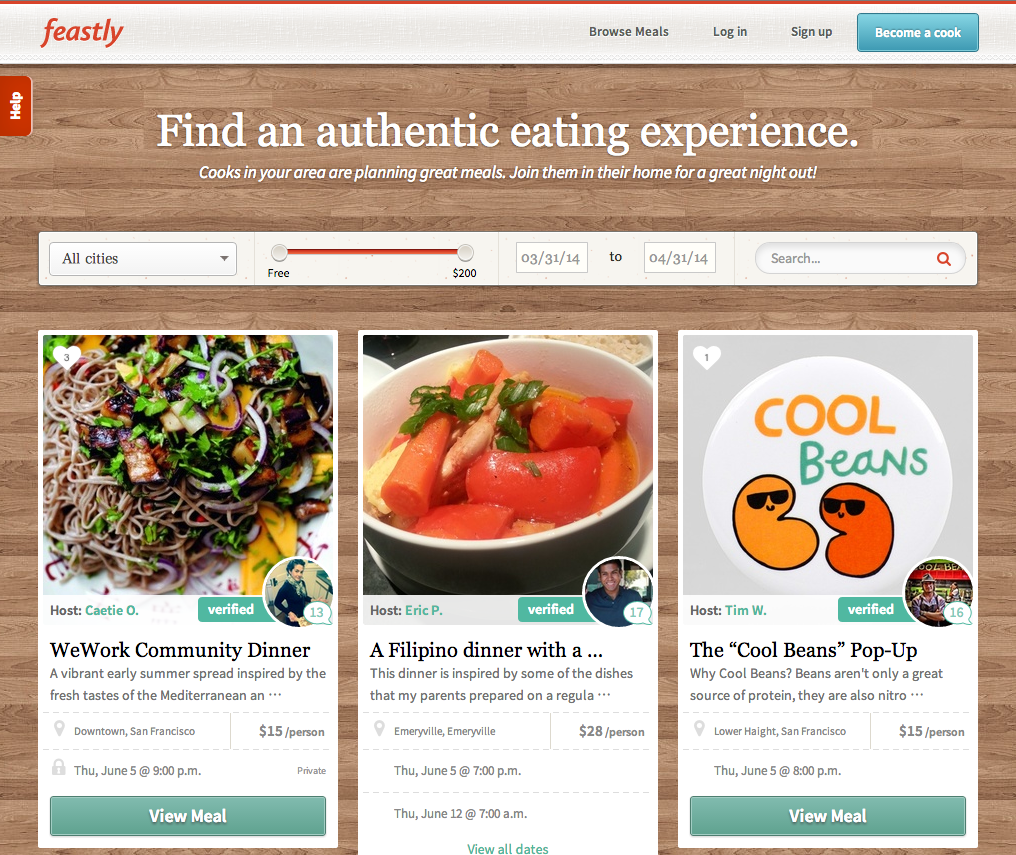The width and height of the screenshot is (1016, 855).
Task: Click the red search magnifier icon
Action: (x=943, y=259)
